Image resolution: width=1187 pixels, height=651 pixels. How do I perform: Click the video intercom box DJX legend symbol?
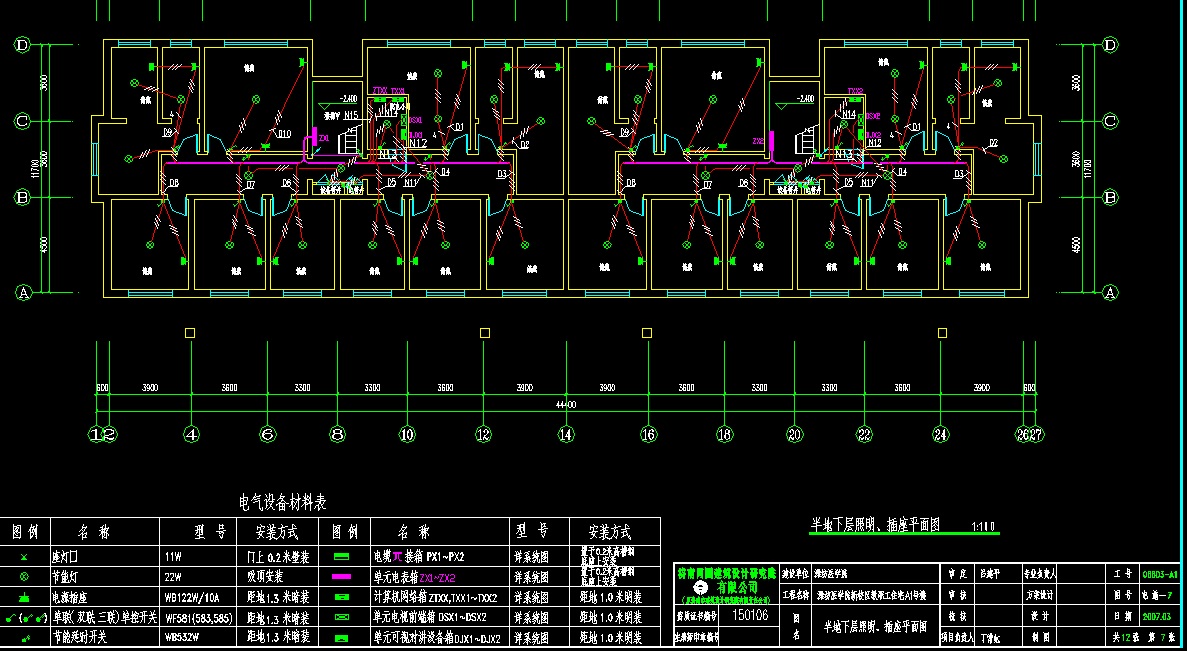pyautogui.click(x=341, y=636)
